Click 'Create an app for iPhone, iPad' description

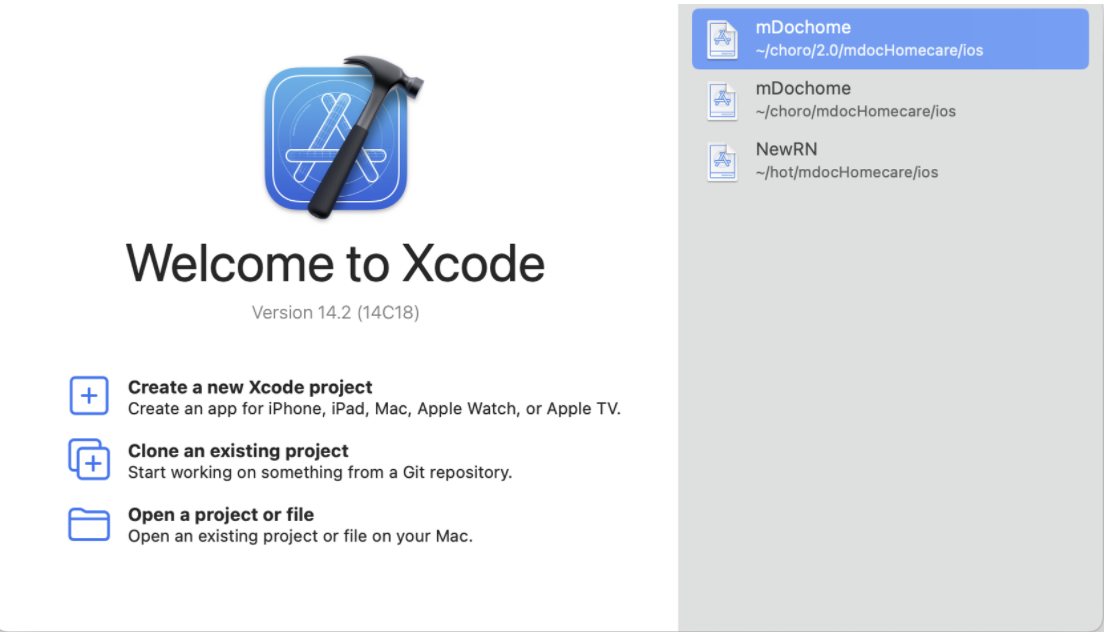click(374, 409)
